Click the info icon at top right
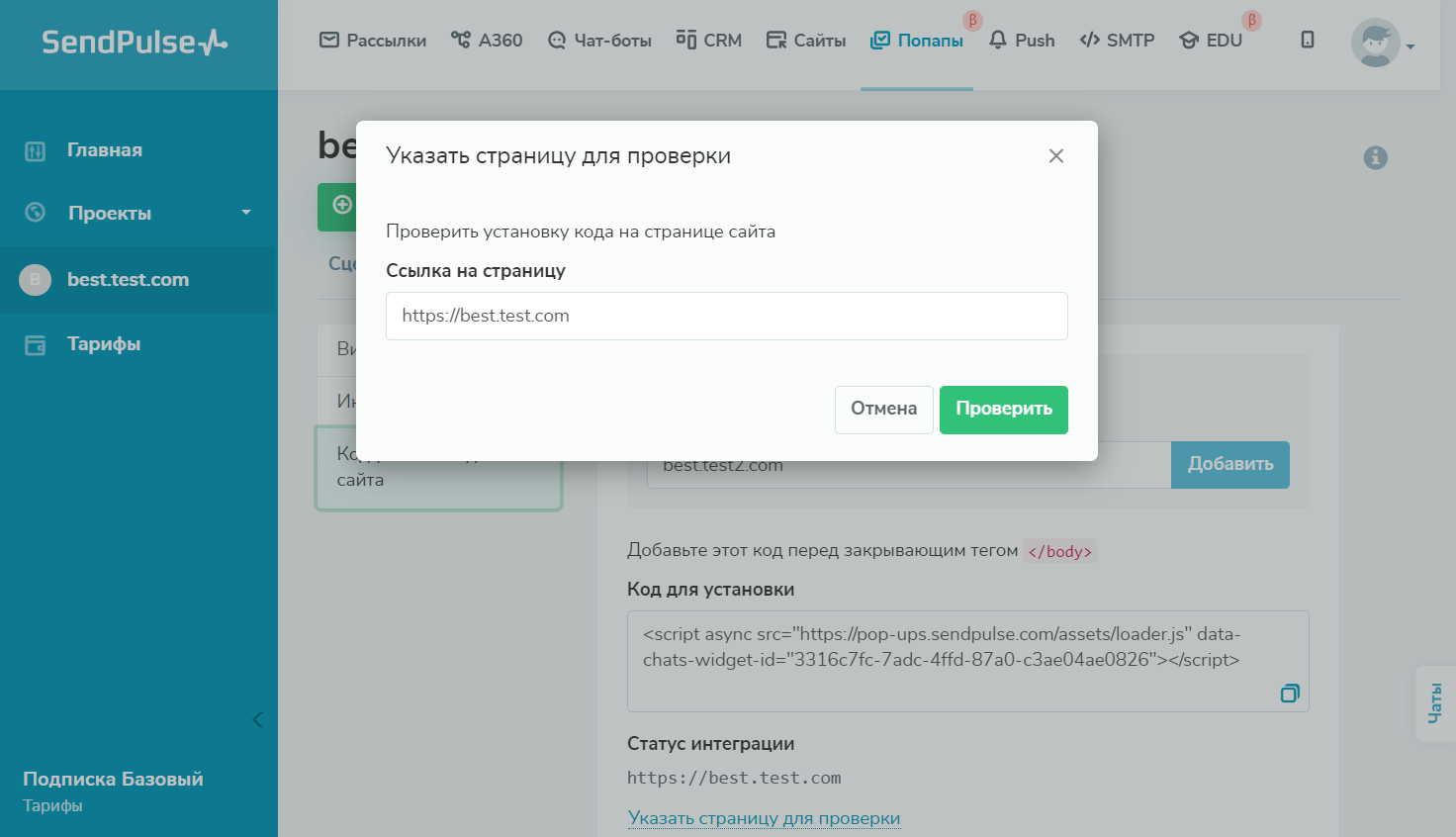Image resolution: width=1456 pixels, height=837 pixels. [1376, 157]
